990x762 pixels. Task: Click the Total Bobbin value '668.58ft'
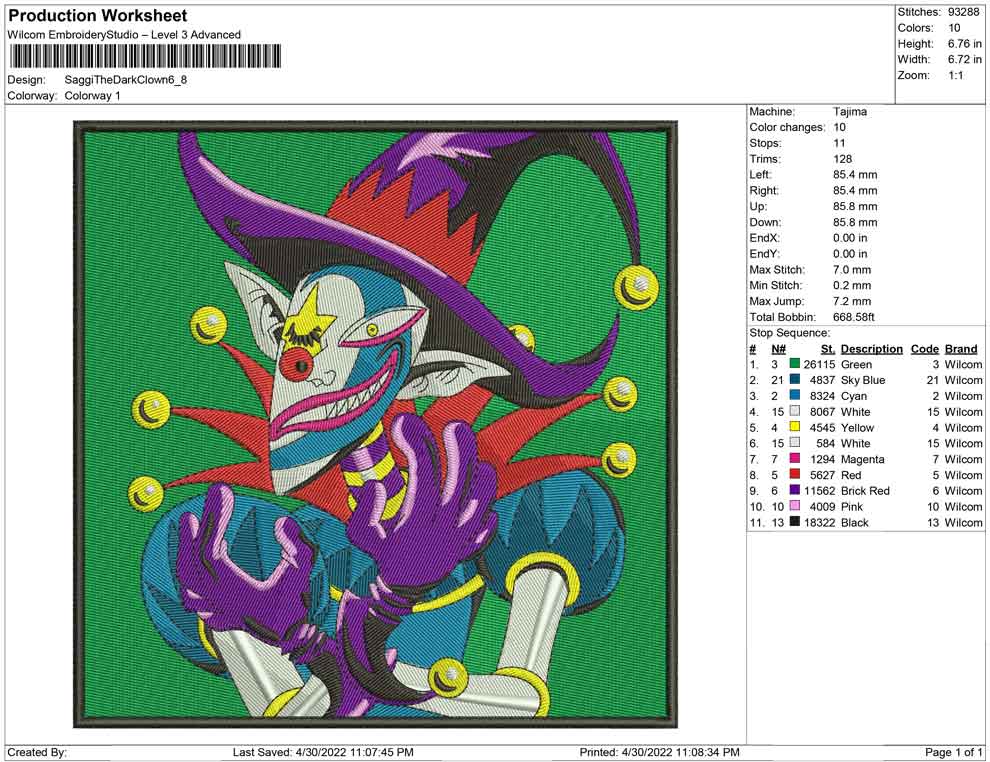coord(854,317)
